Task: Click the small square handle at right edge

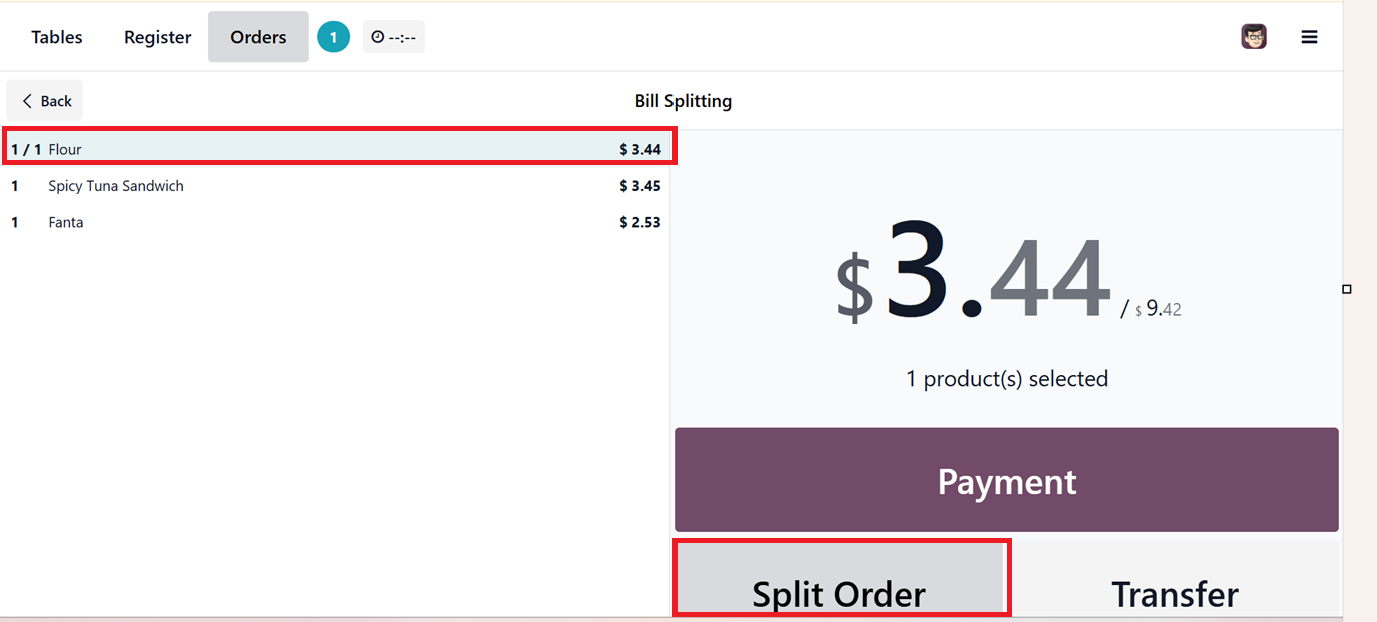Action: 1347,289
